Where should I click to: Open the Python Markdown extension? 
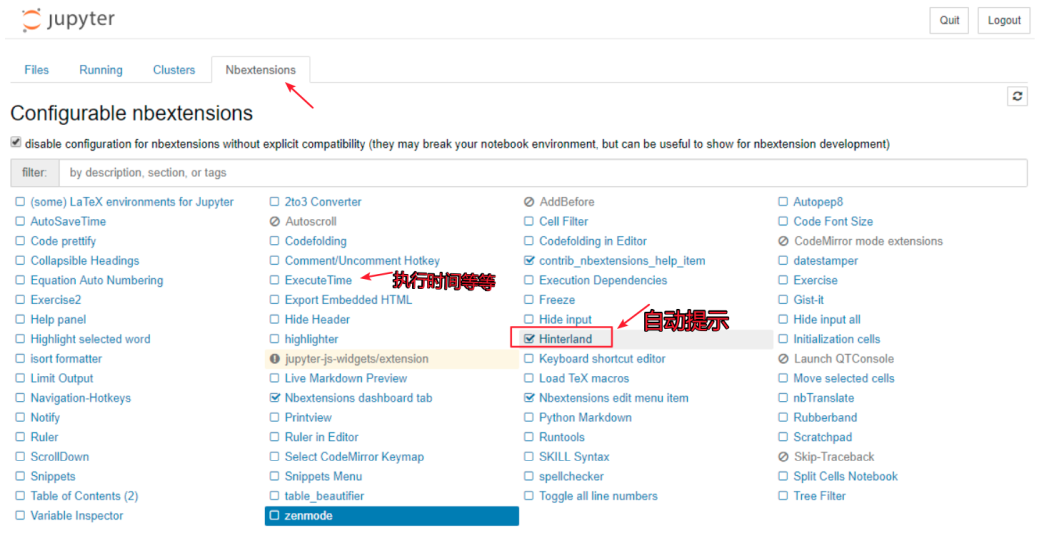pyautogui.click(x=585, y=418)
